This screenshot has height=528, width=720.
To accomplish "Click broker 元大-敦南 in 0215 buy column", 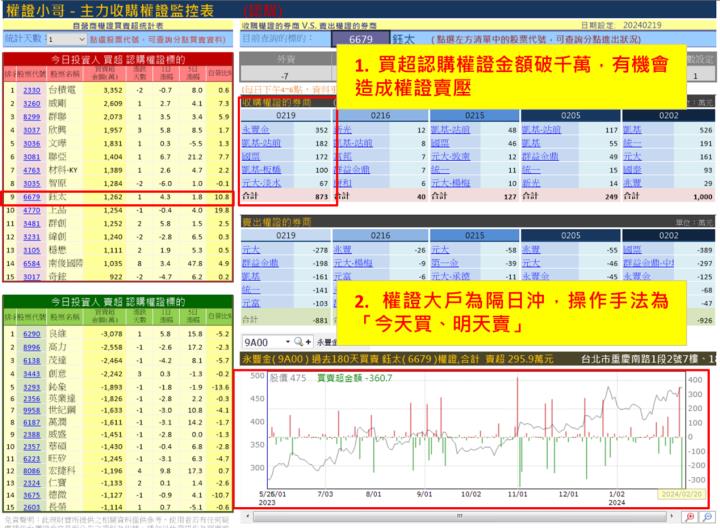I will pyautogui.click(x=450, y=157).
